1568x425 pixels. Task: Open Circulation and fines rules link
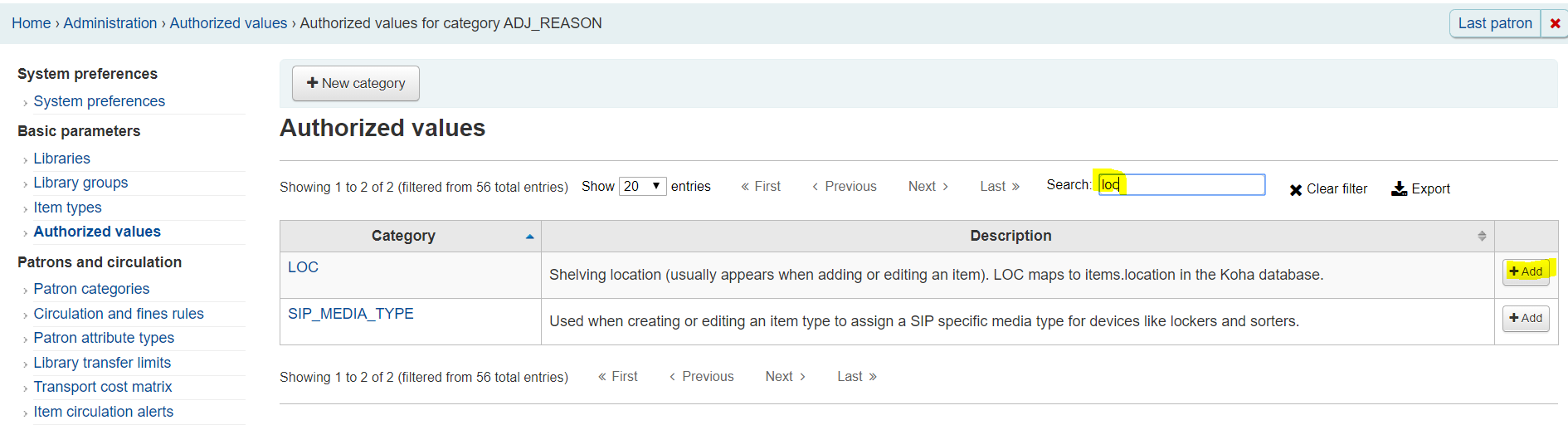coord(119,314)
